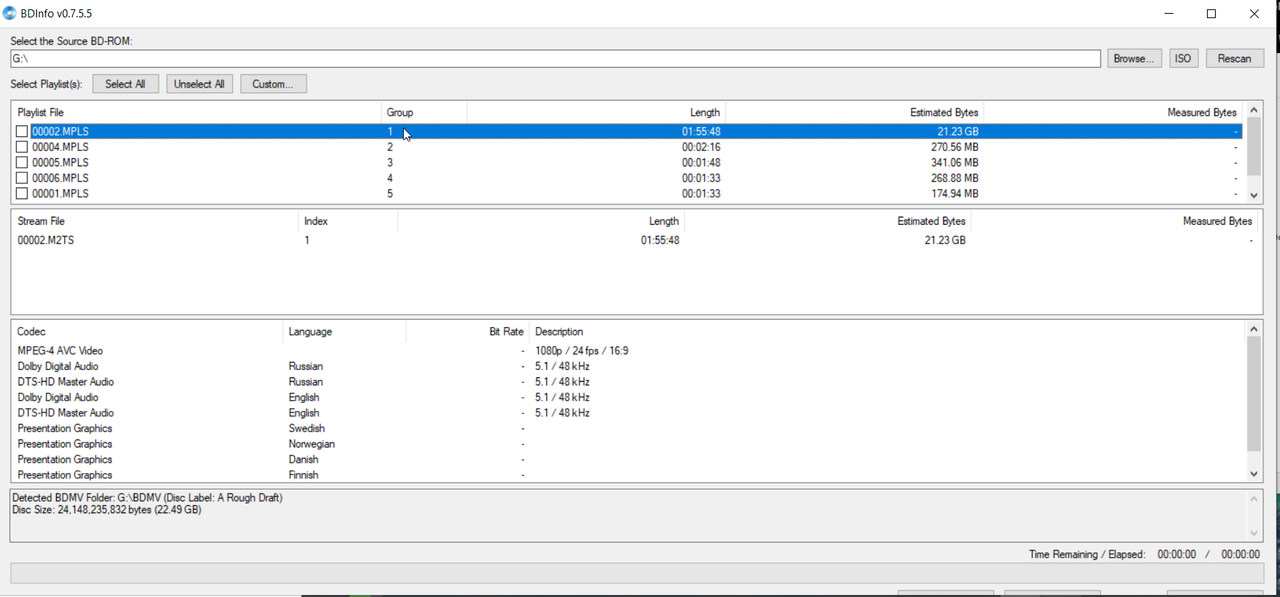Select the 00006.MPLS playlist row
1280x597 pixels.
coord(627,178)
